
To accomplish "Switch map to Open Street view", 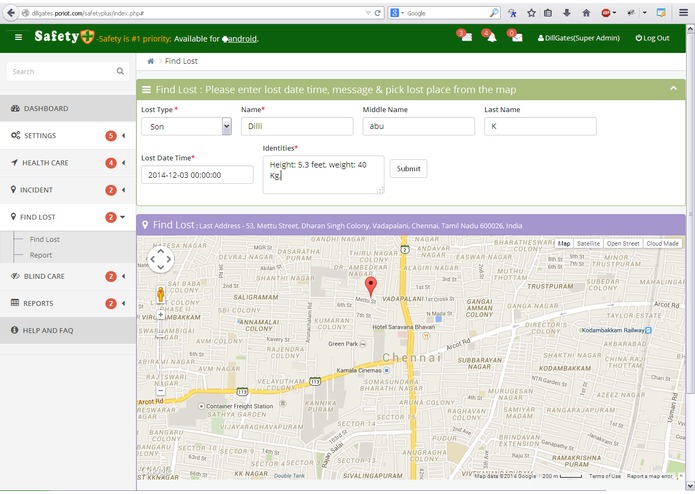I will 623,243.
